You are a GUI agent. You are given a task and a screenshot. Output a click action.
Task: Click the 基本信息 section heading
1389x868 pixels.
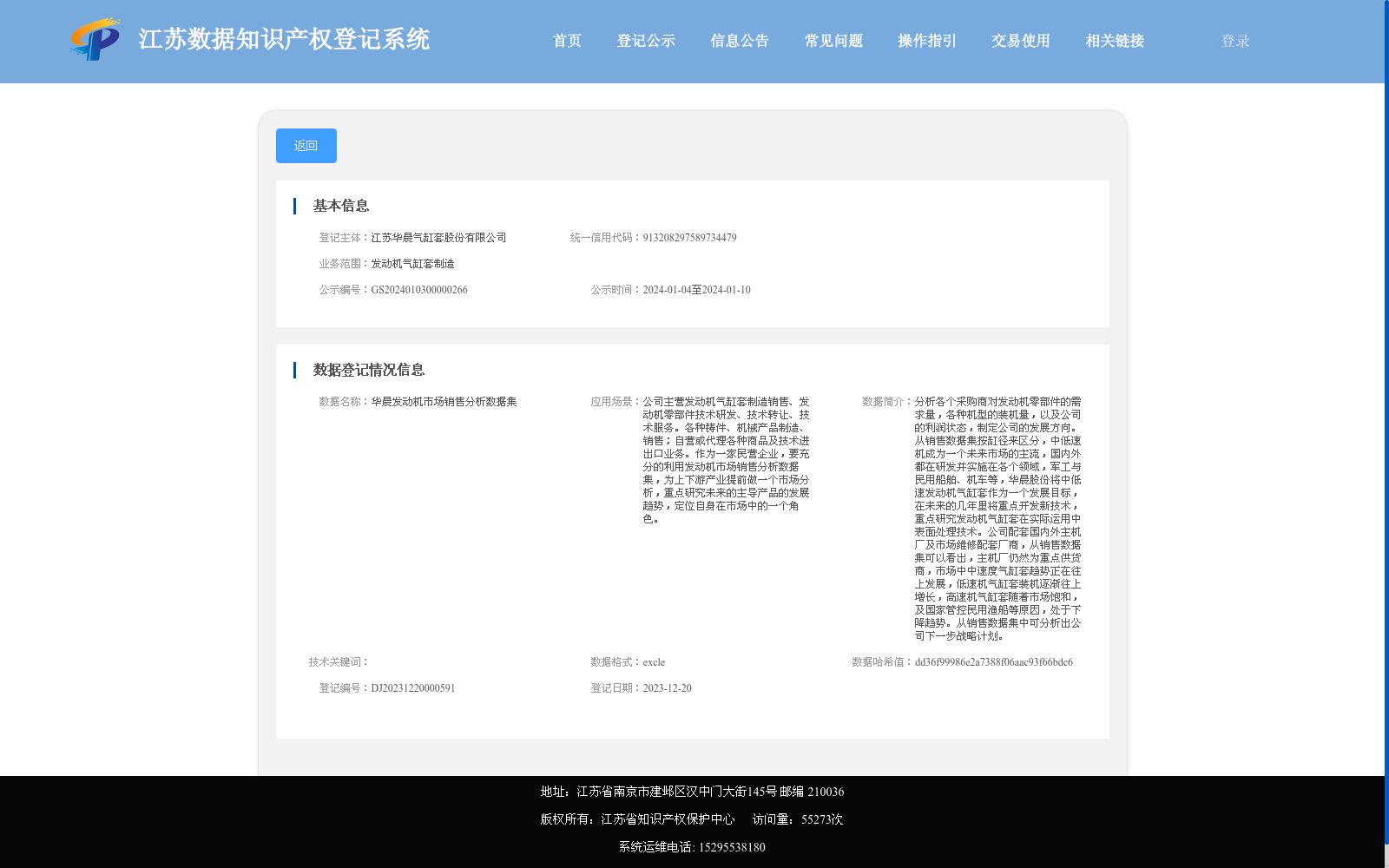[341, 206]
